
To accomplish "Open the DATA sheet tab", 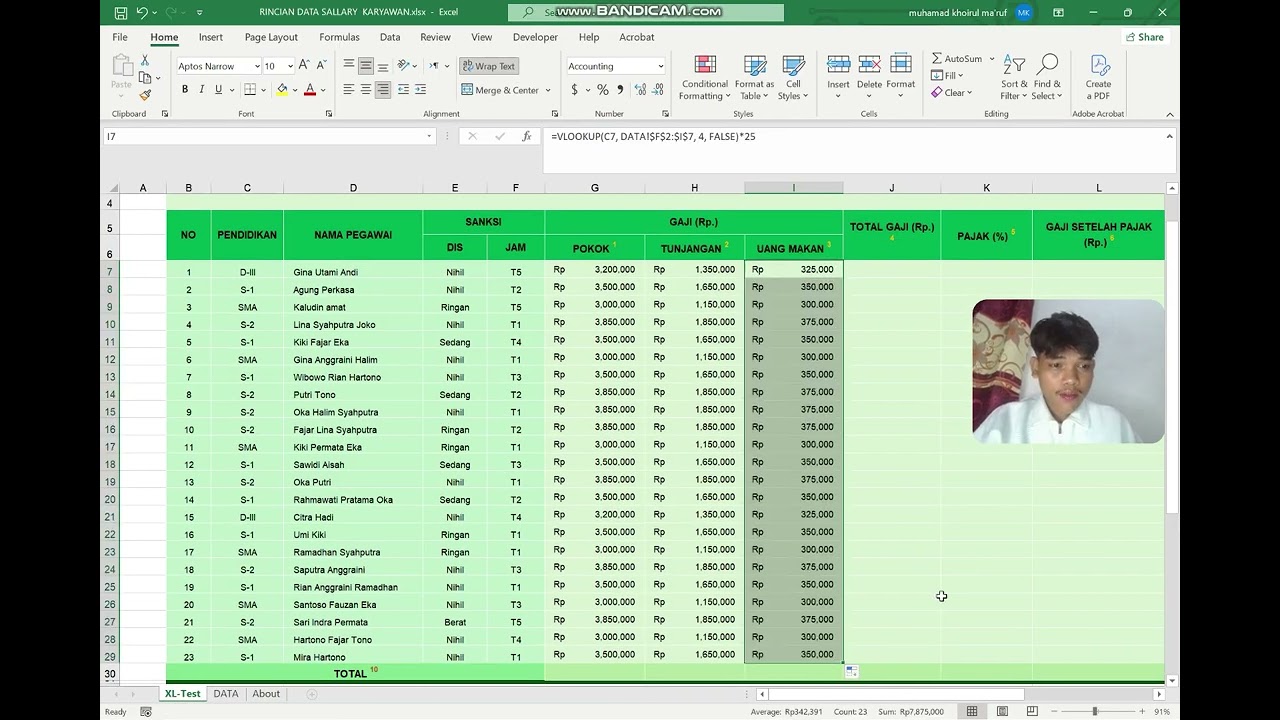I will 226,694.
